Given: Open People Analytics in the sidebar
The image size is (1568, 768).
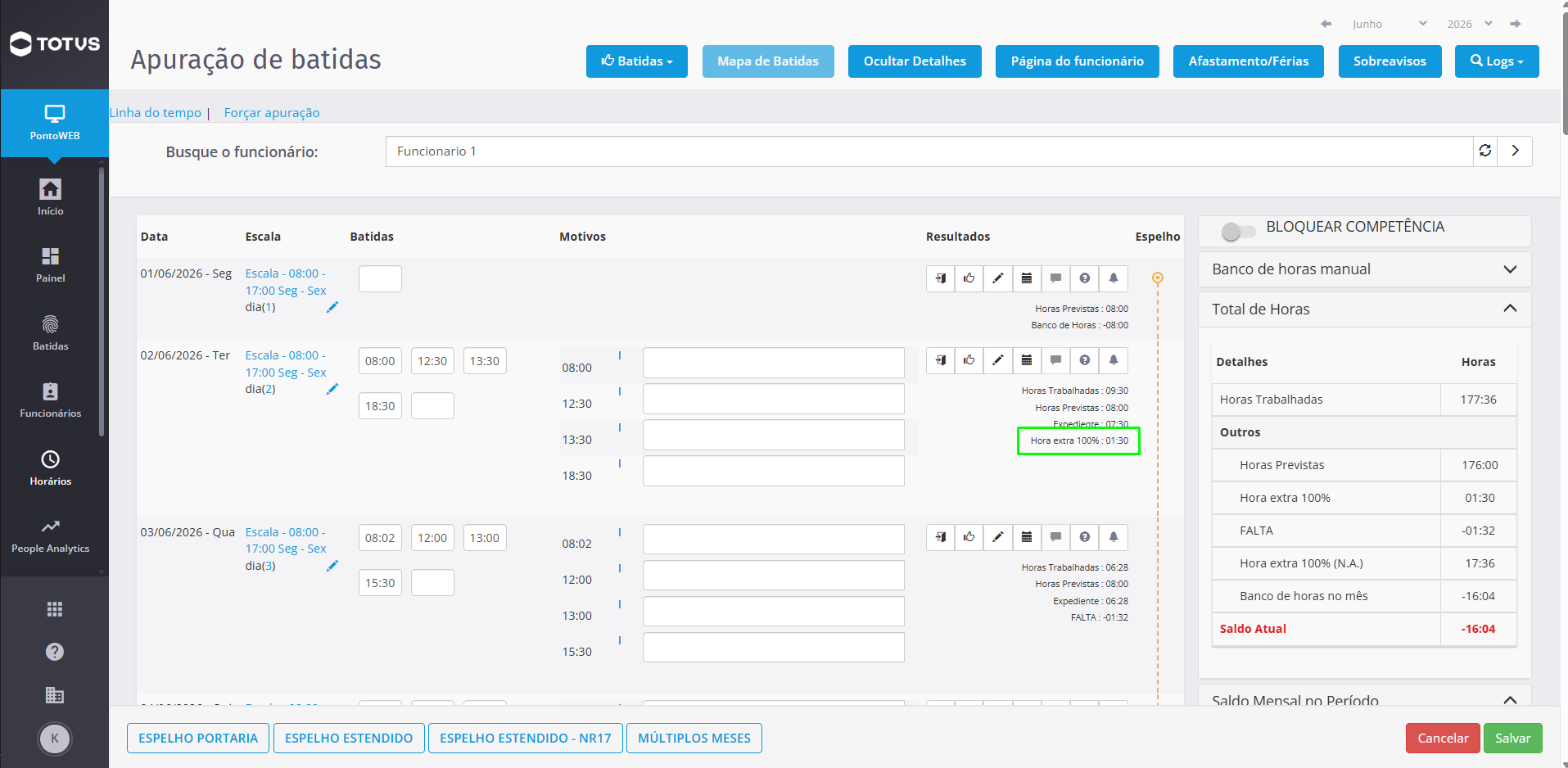Looking at the screenshot, I should pos(50,535).
